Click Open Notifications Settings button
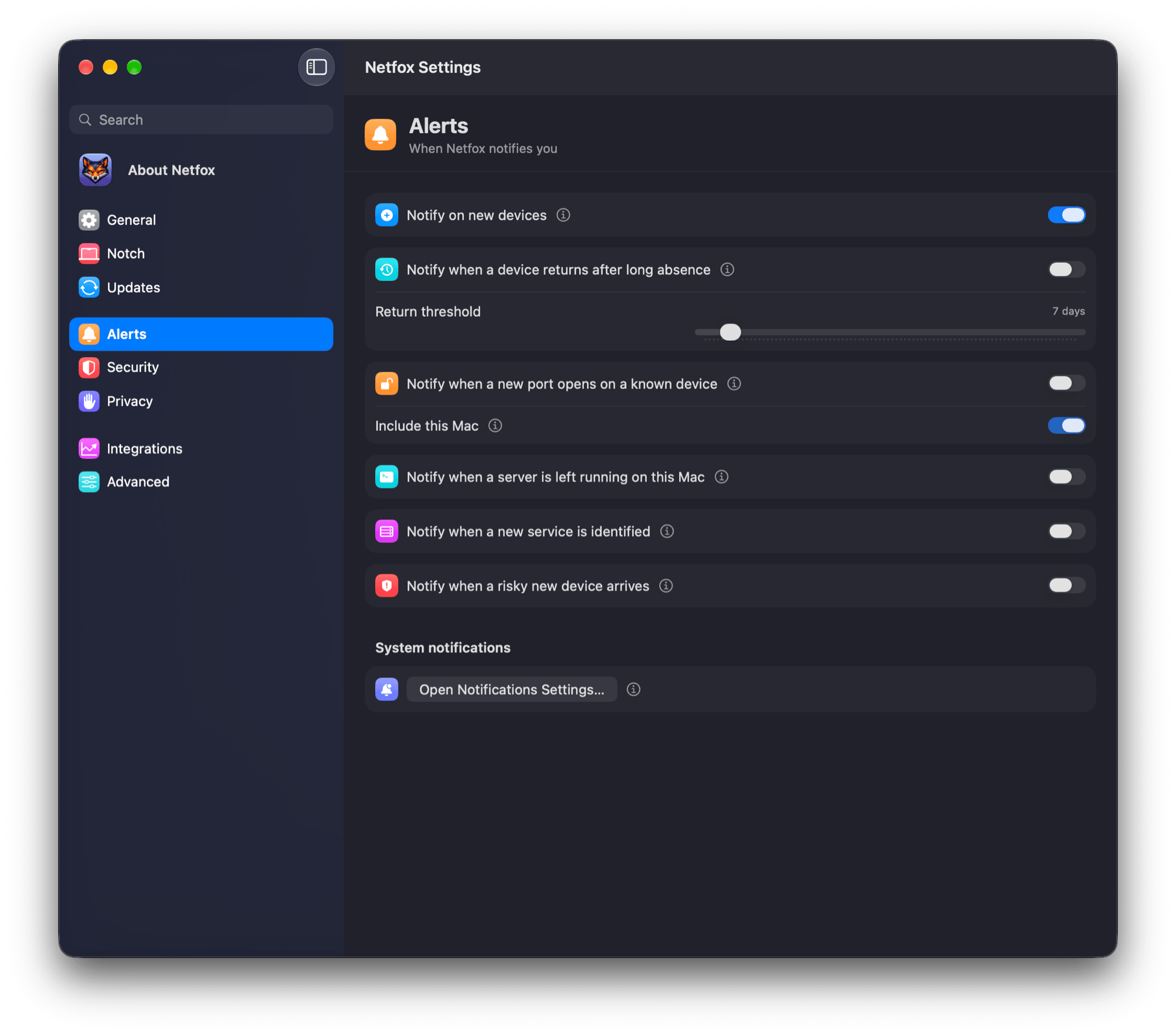Viewport: 1176px width, 1035px height. pyautogui.click(x=512, y=689)
